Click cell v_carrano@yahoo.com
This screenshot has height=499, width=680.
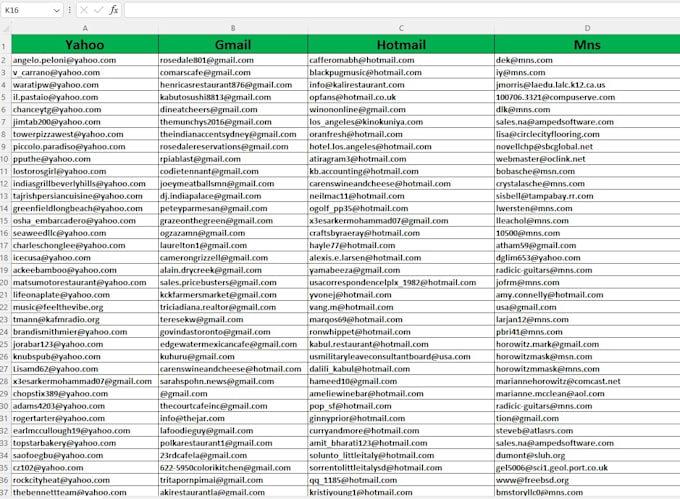tap(85, 72)
